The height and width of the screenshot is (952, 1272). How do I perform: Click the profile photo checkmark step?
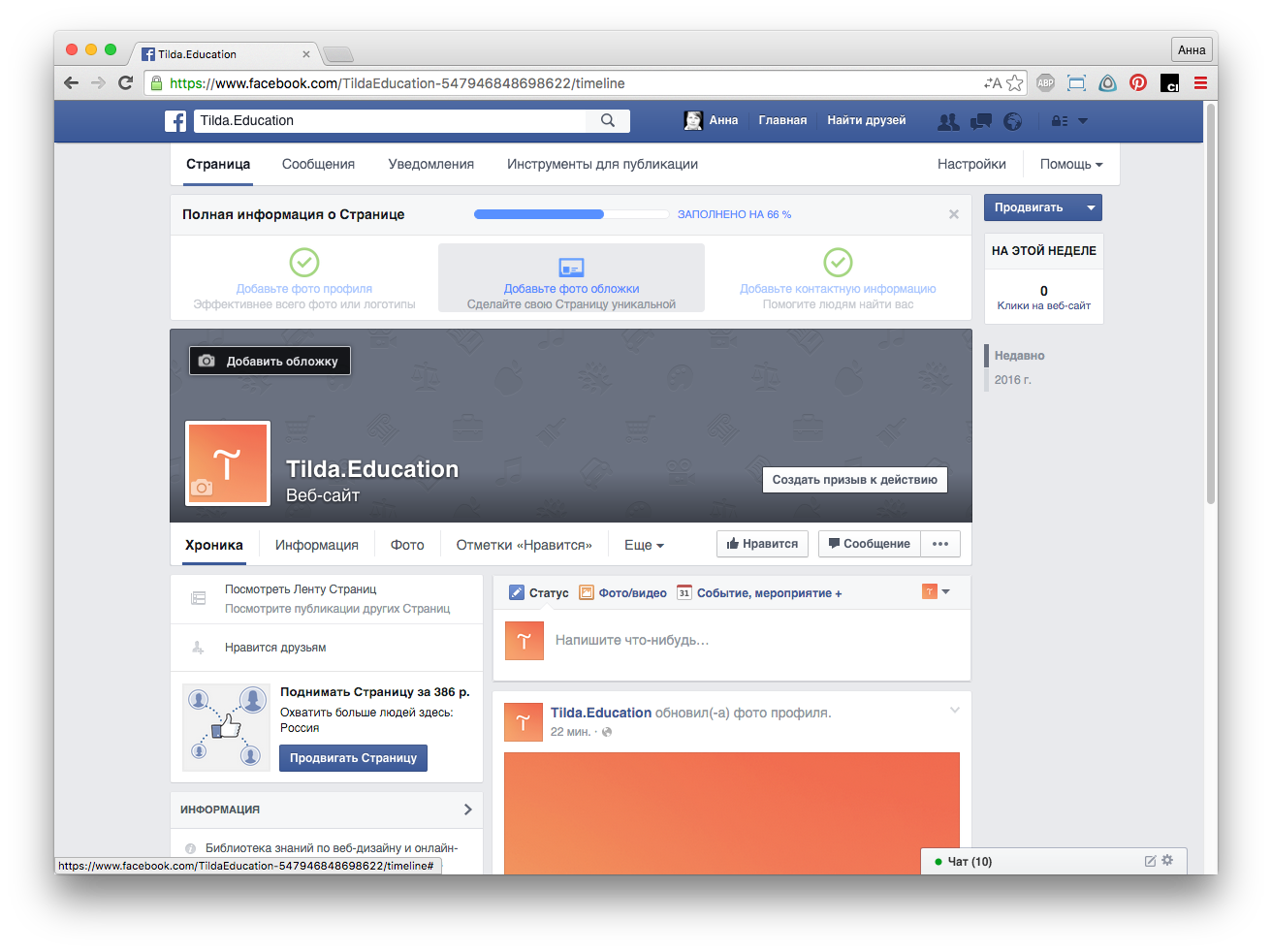click(304, 263)
